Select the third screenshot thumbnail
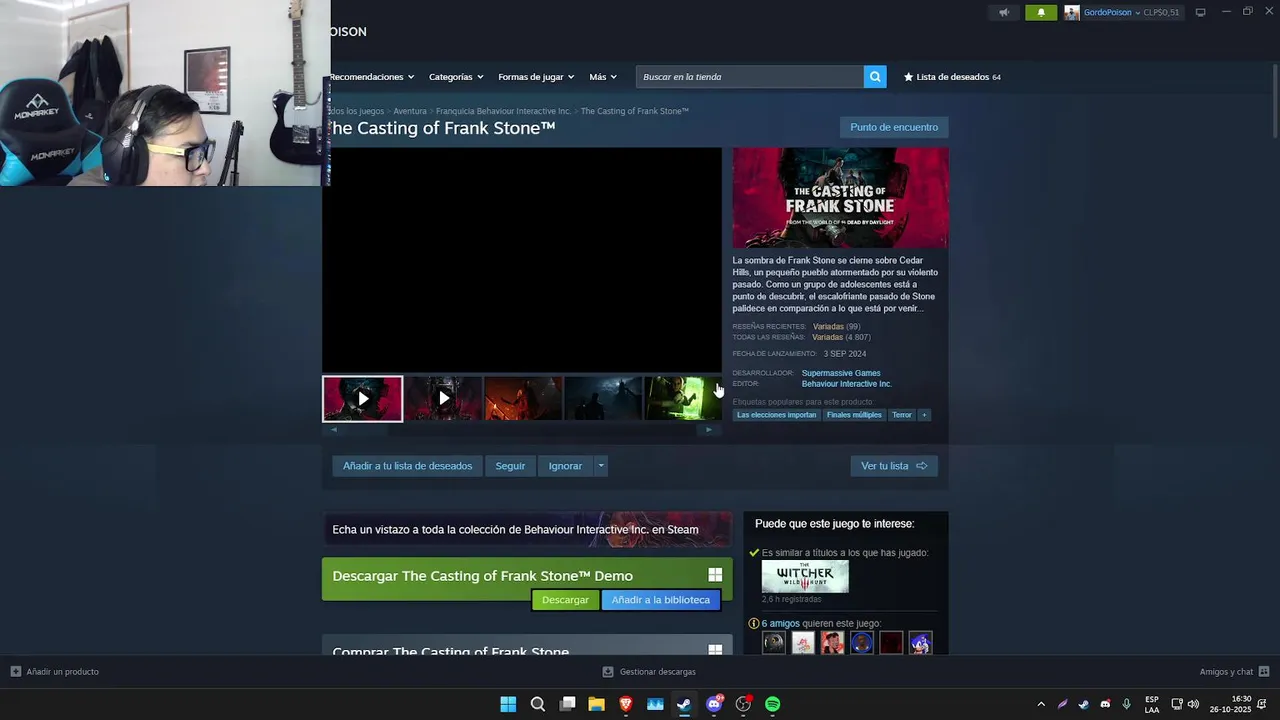Viewport: 1280px width, 720px height. click(x=523, y=399)
